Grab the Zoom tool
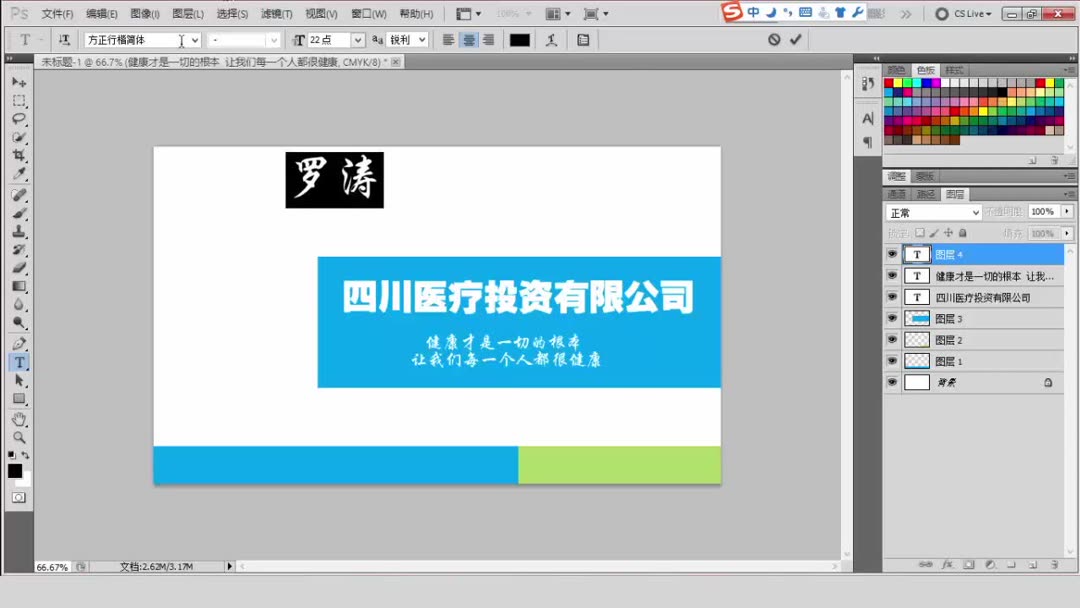The image size is (1080, 608). pyautogui.click(x=19, y=438)
